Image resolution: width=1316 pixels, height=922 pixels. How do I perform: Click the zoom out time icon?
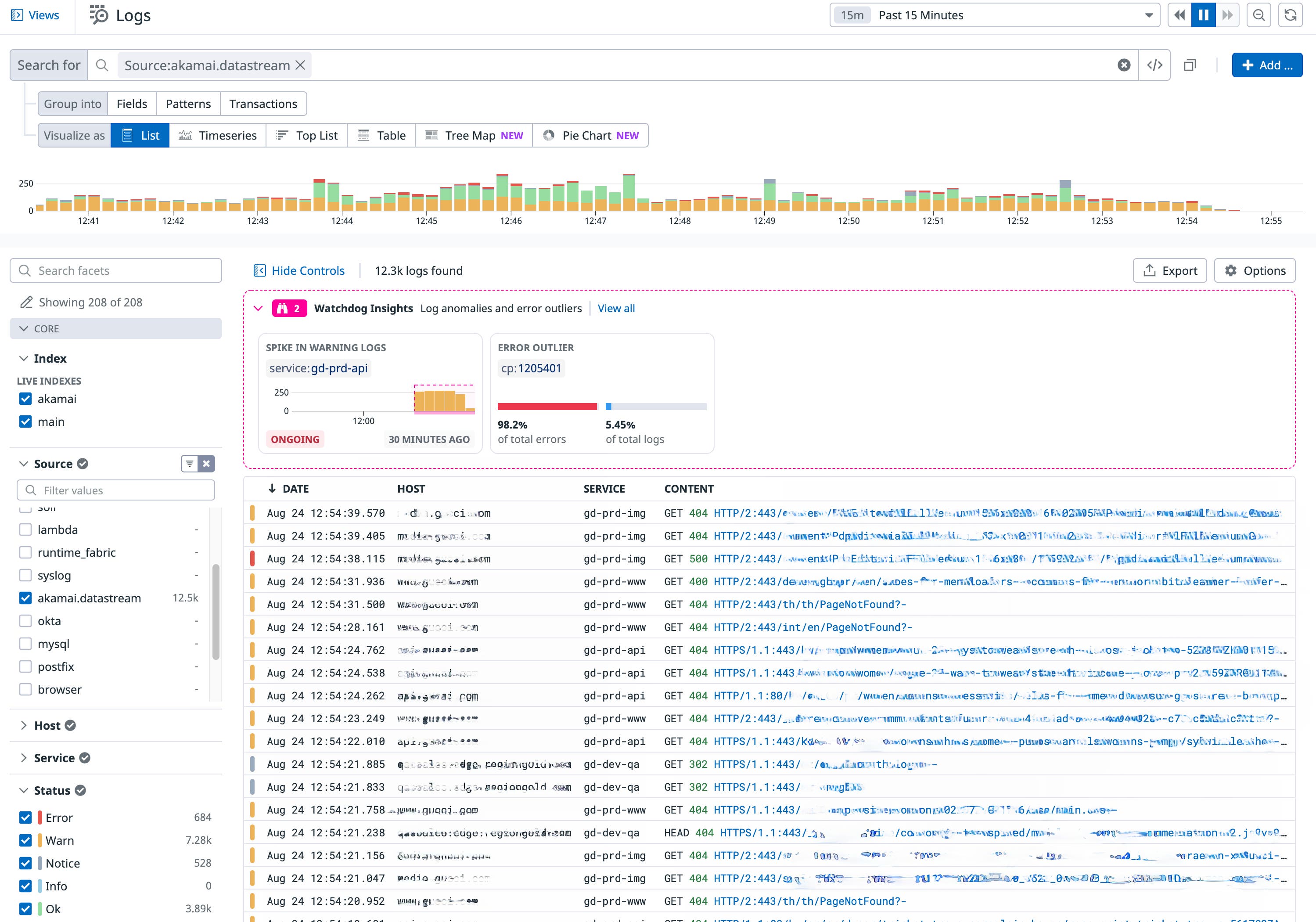(1258, 15)
